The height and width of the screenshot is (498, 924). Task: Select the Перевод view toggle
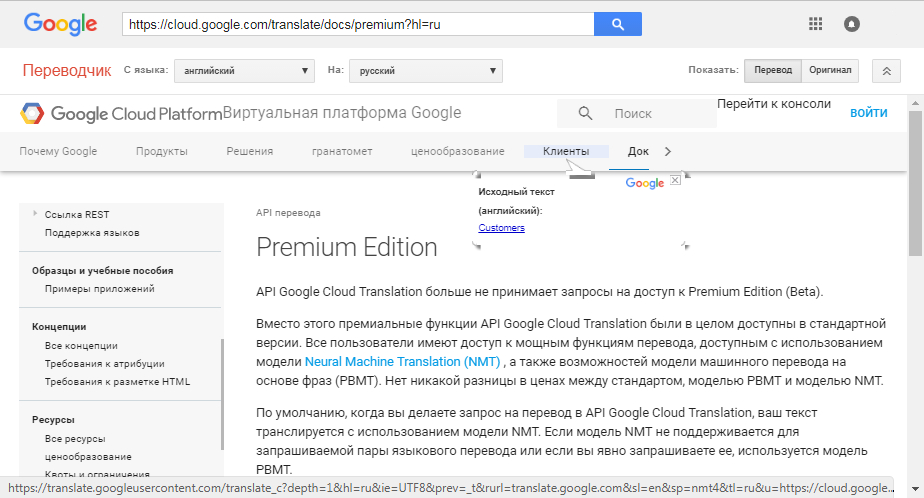click(x=773, y=70)
